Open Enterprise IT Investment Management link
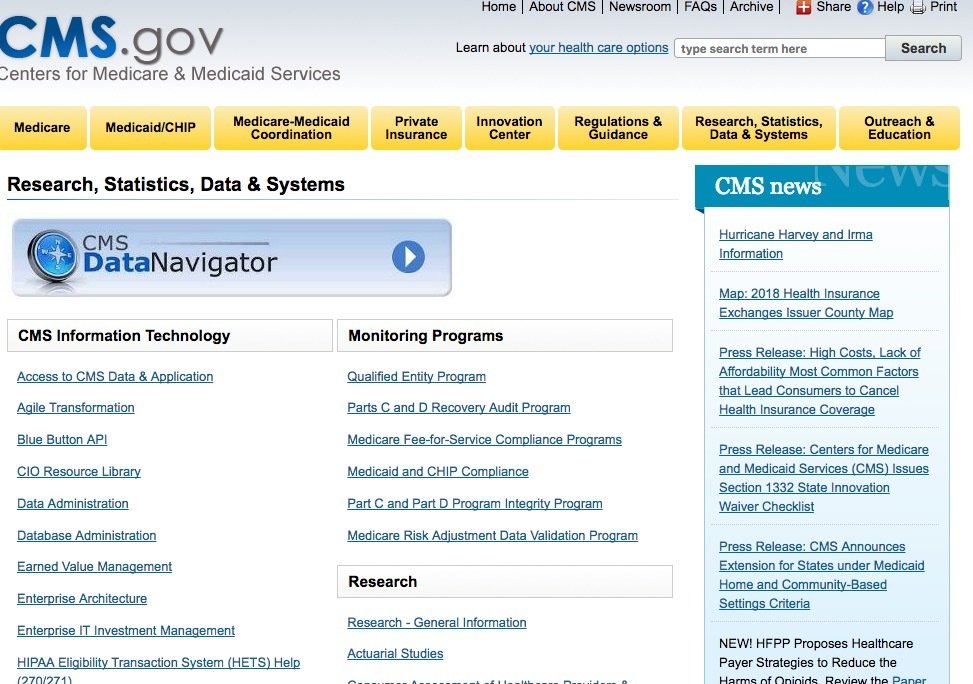Image resolution: width=973 pixels, height=684 pixels. coord(126,631)
